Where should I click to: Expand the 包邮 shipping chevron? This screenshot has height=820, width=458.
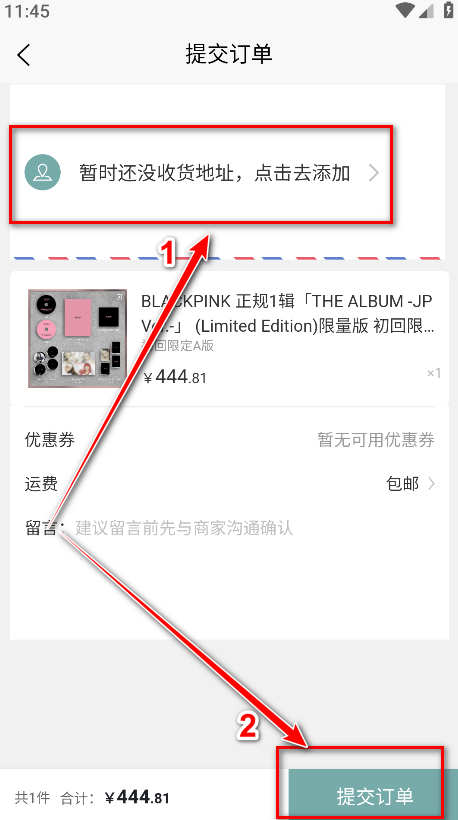coord(431,484)
